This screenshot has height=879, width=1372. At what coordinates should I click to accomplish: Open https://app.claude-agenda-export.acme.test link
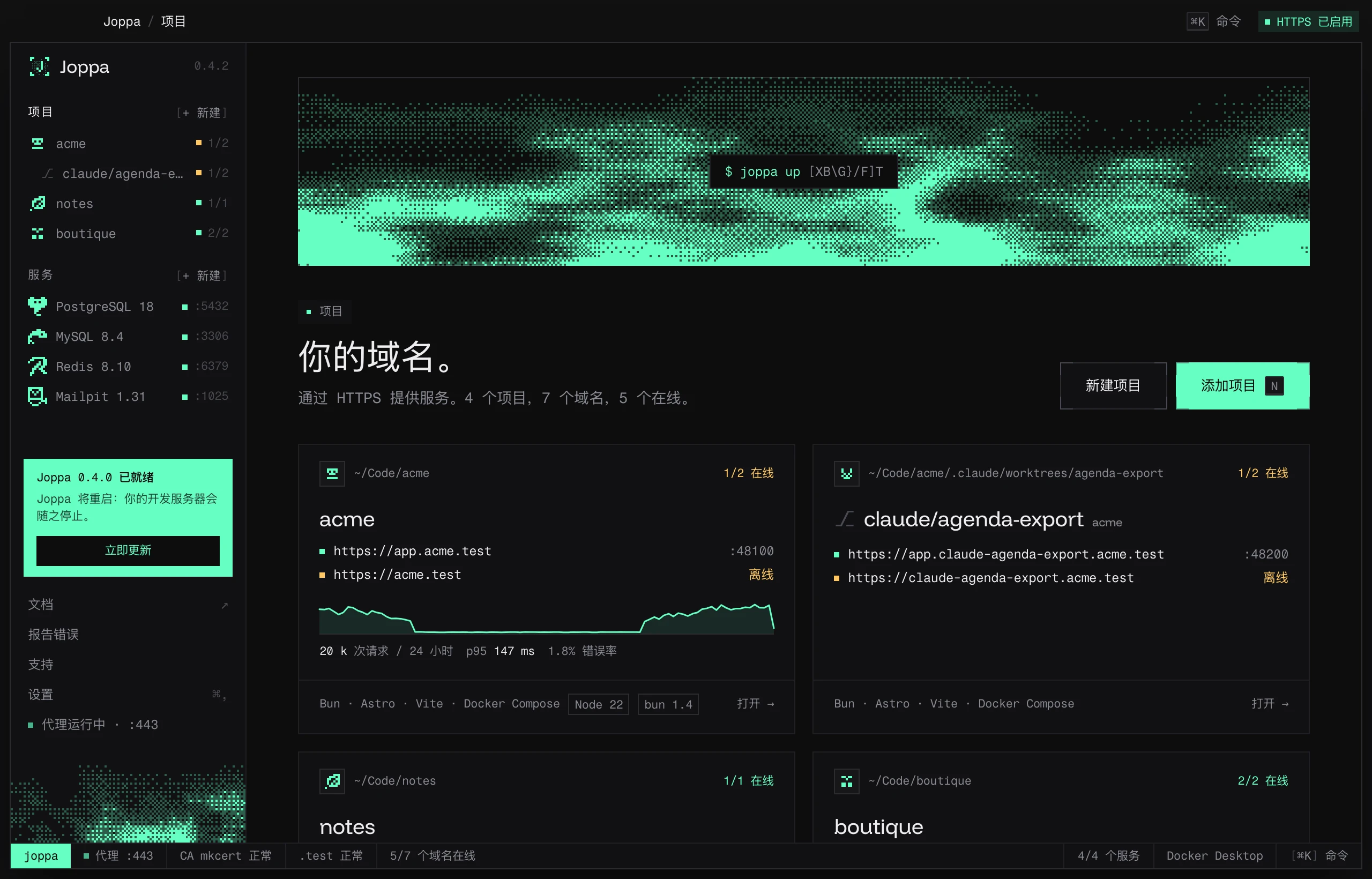click(1005, 554)
